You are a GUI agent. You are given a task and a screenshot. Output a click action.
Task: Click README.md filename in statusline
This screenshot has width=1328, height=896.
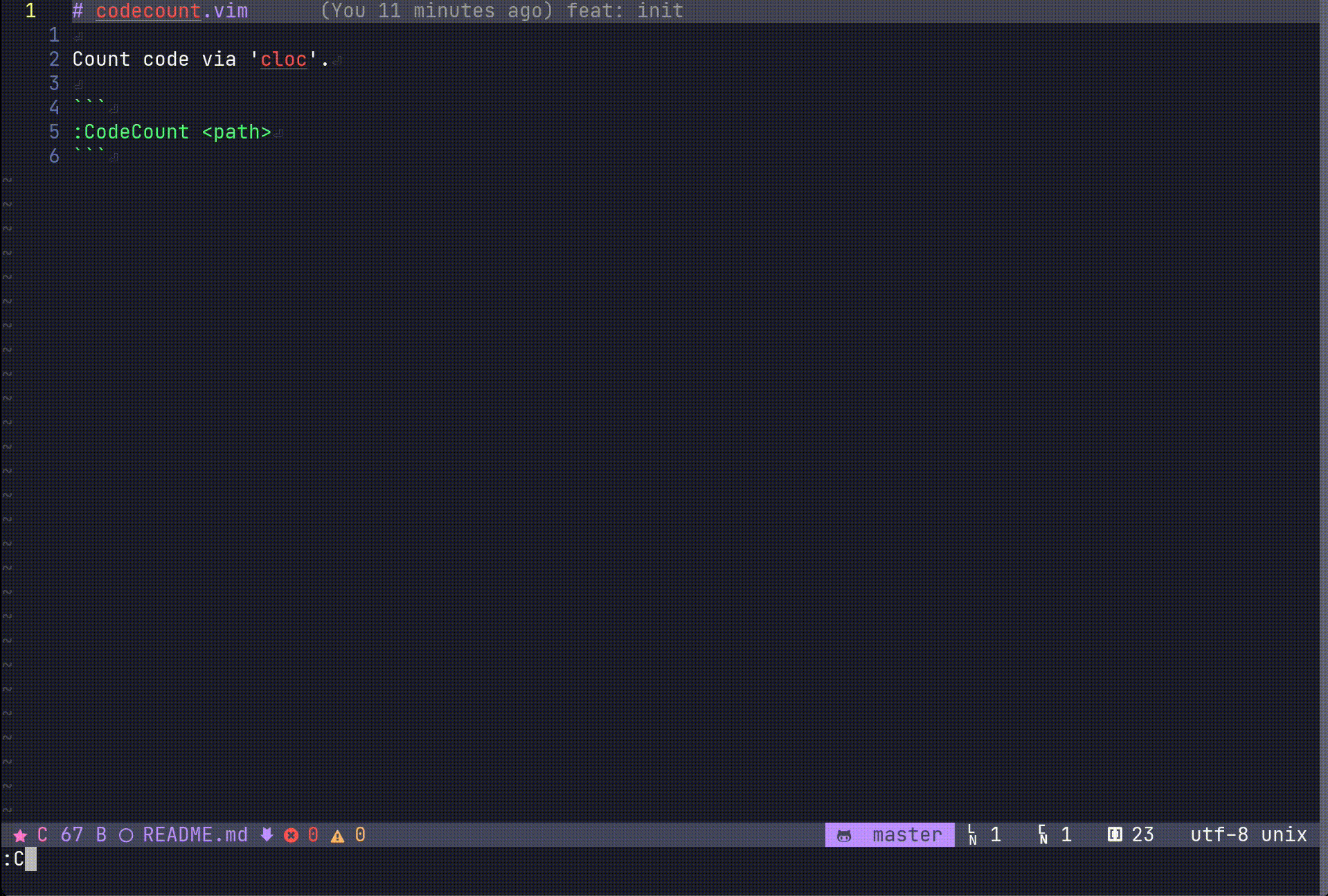pyautogui.click(x=195, y=835)
